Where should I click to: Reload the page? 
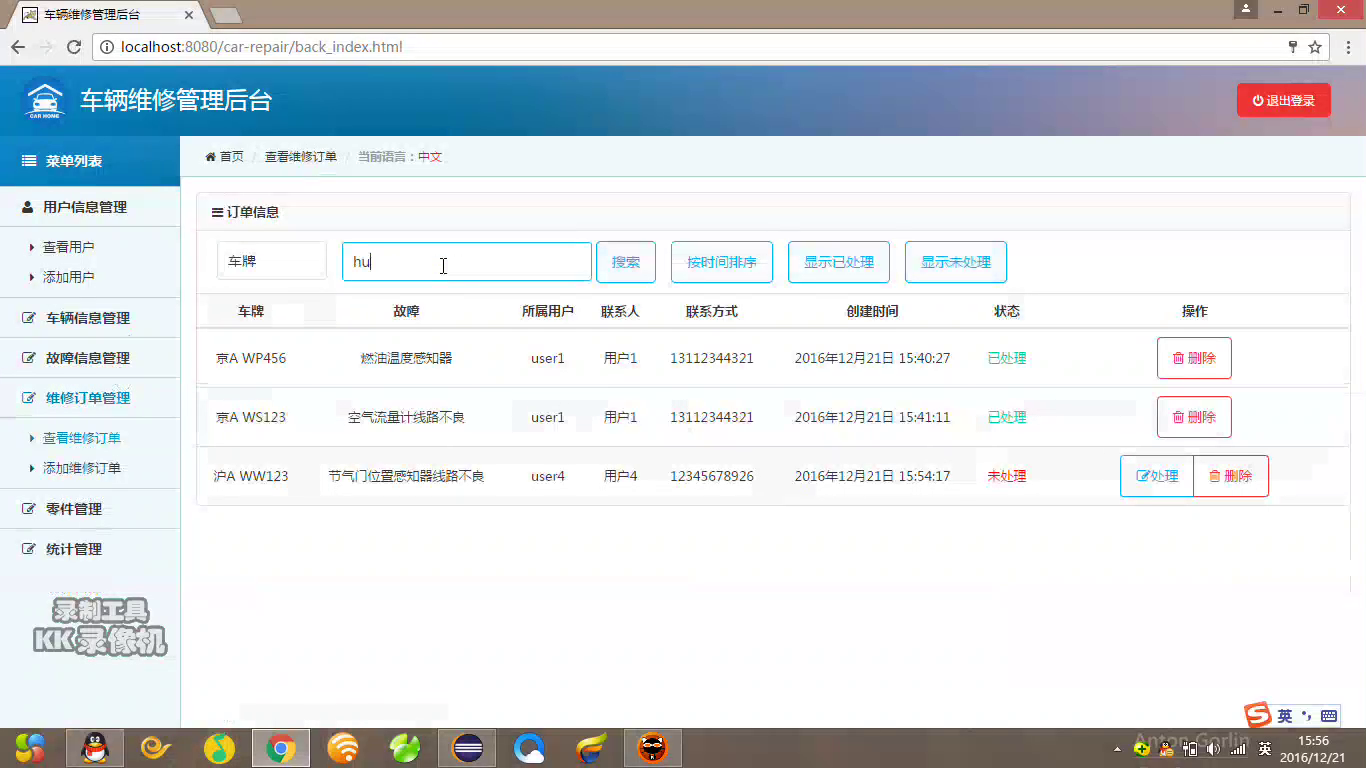coord(73,47)
